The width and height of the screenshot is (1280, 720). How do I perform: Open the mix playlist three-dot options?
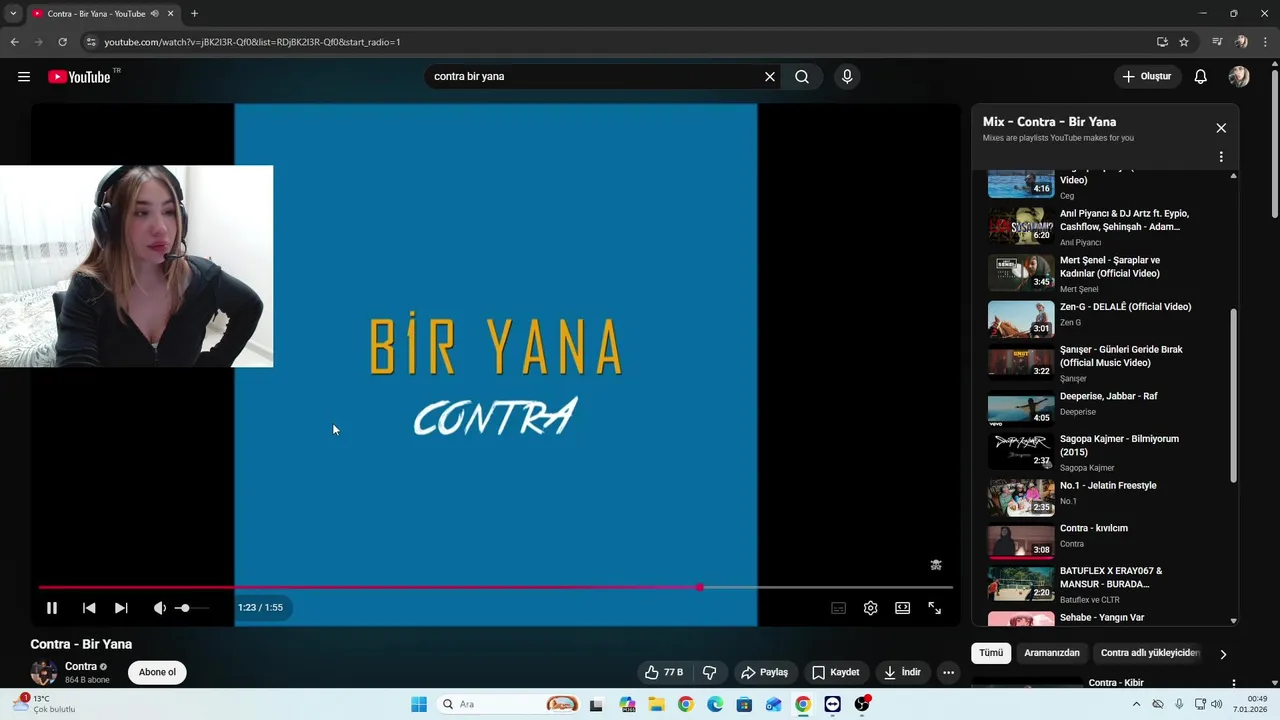(x=1221, y=157)
